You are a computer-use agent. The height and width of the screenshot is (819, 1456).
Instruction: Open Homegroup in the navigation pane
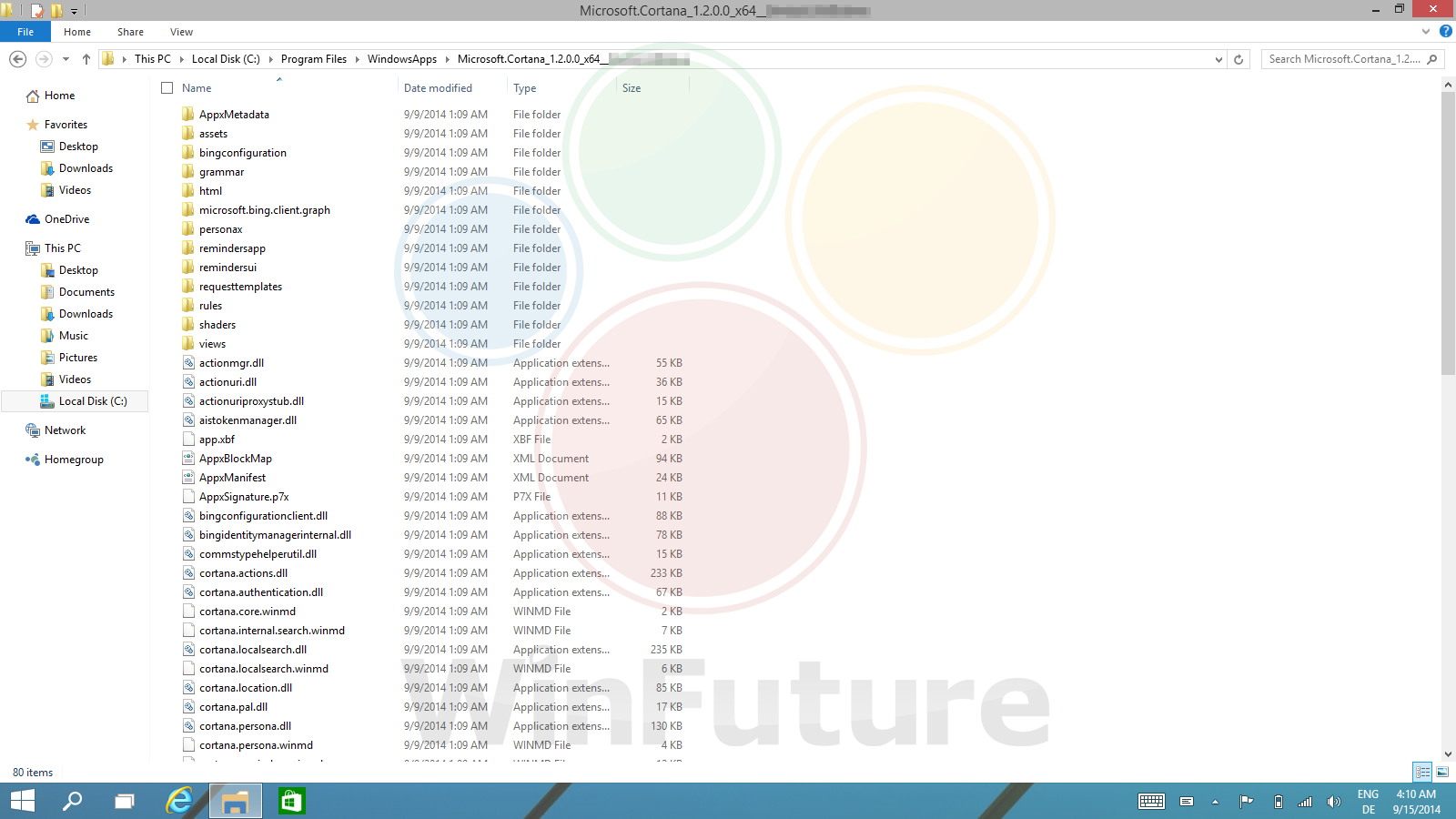pos(74,460)
